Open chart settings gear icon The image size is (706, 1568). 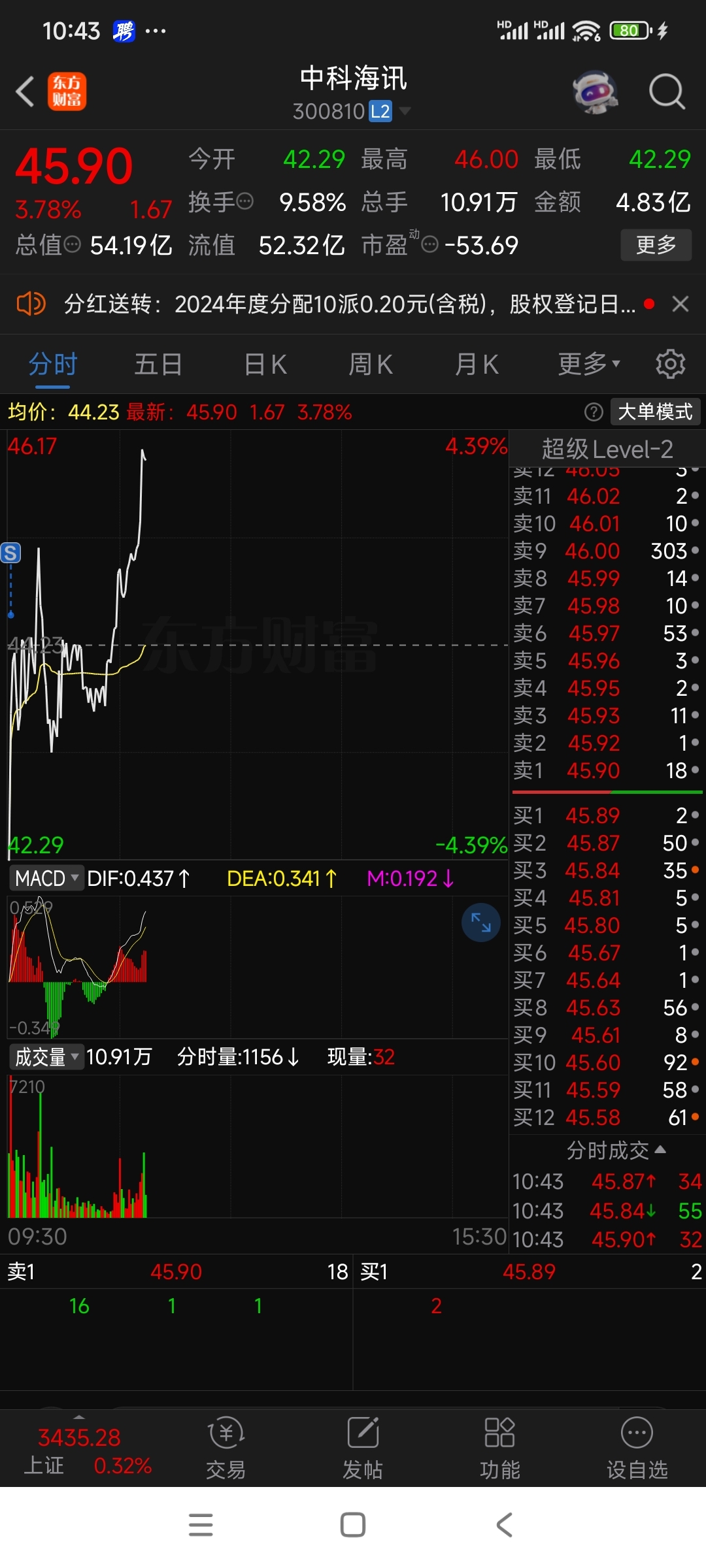point(670,364)
